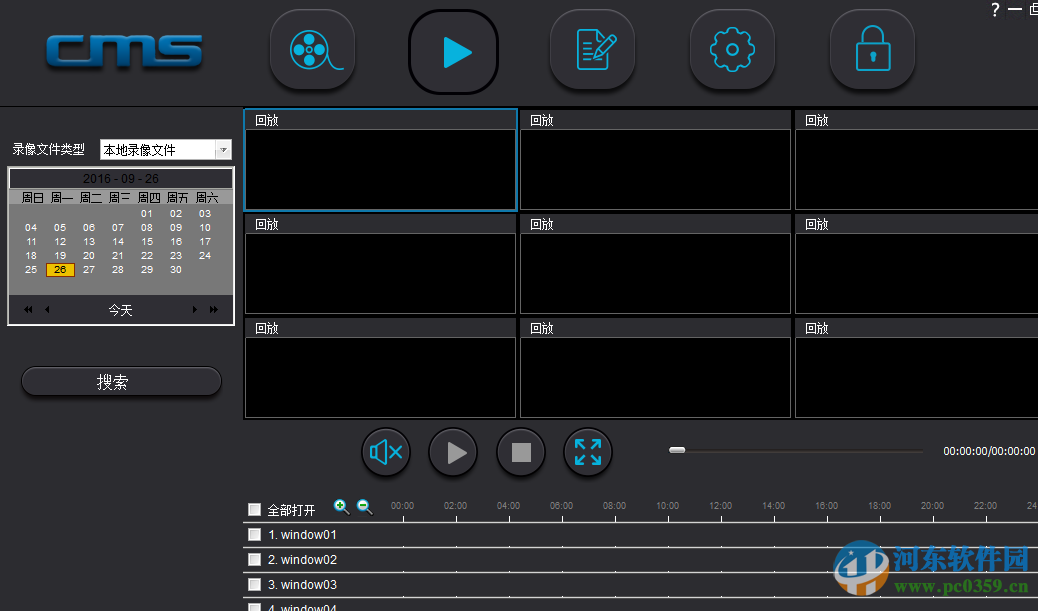Click 今天 to select today's date

120,310
